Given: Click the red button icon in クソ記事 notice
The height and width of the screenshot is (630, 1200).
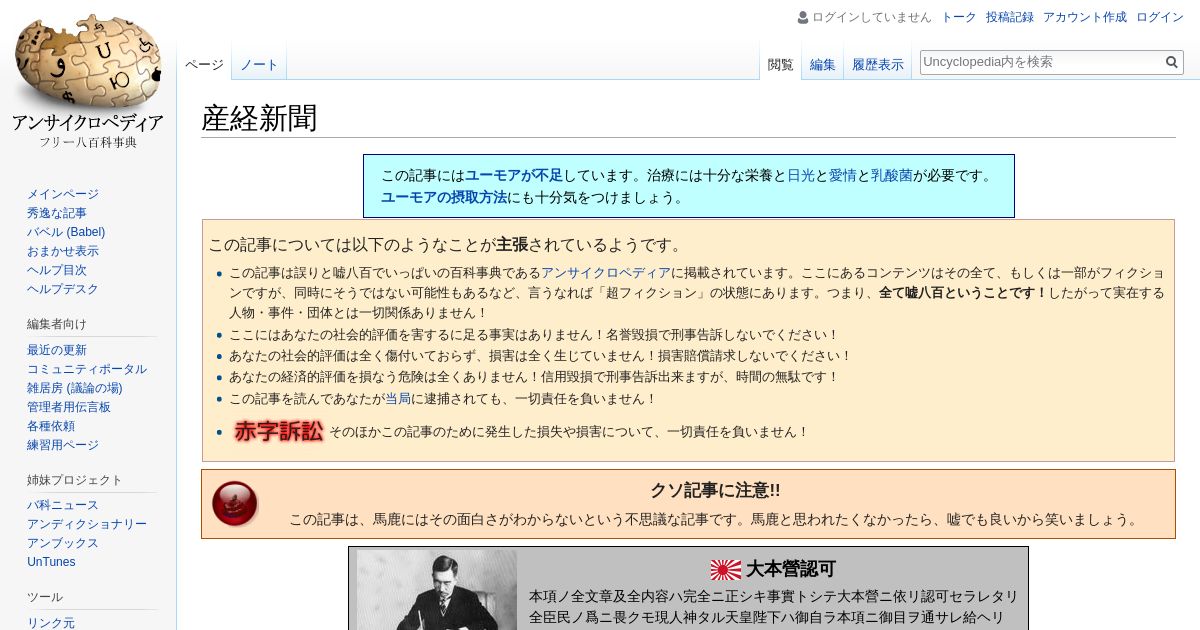Looking at the screenshot, I should tap(235, 503).
